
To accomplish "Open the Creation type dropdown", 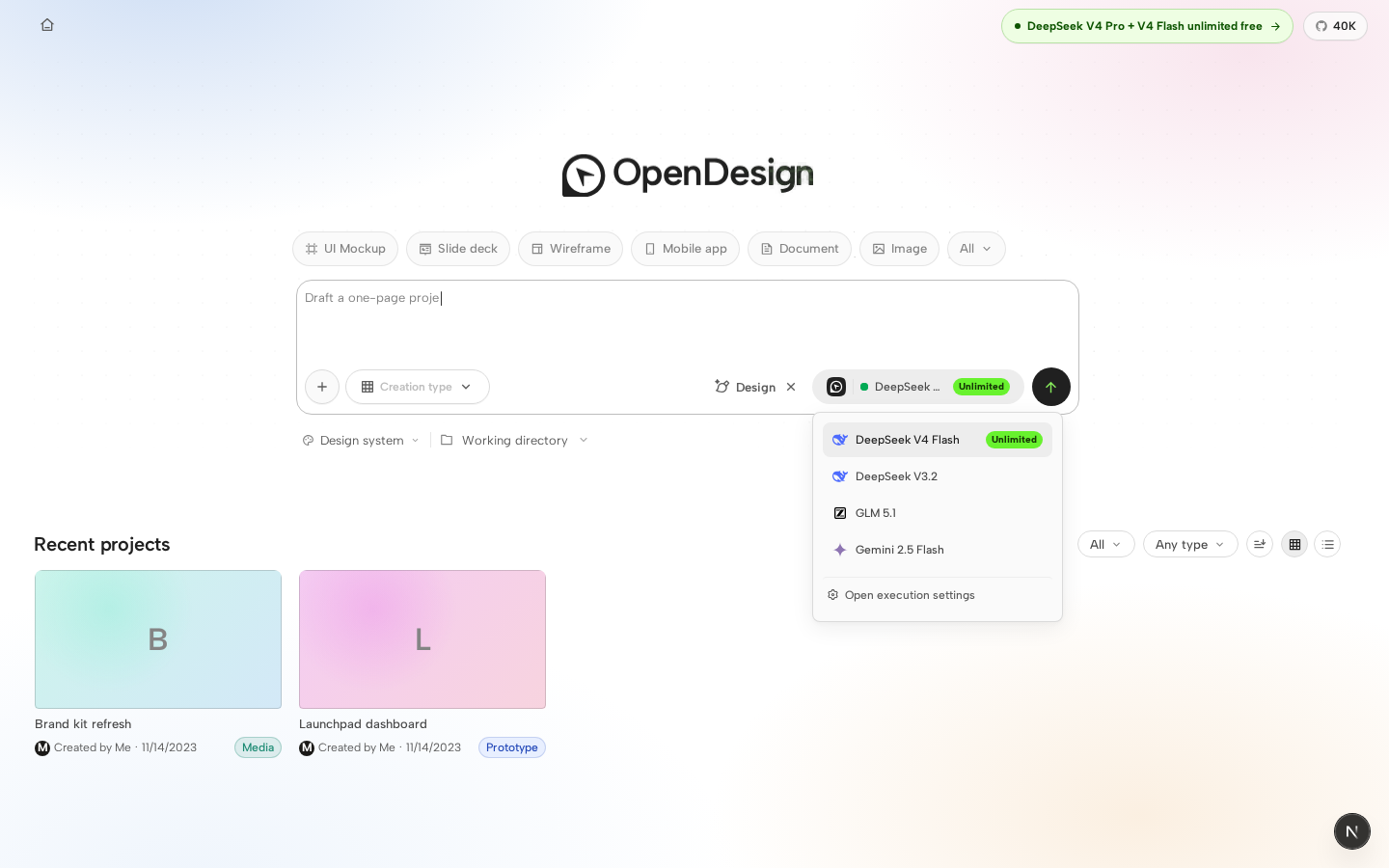I will 418,387.
